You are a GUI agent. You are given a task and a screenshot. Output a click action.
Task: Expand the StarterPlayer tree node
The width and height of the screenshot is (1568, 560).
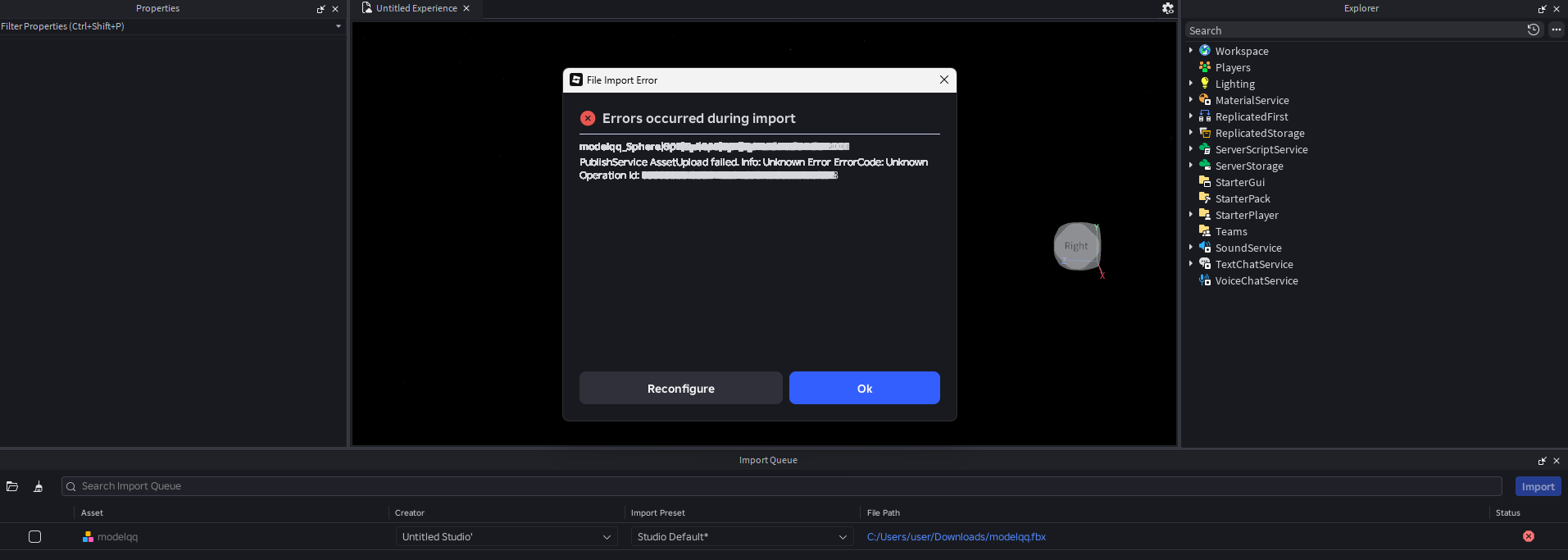tap(1191, 215)
